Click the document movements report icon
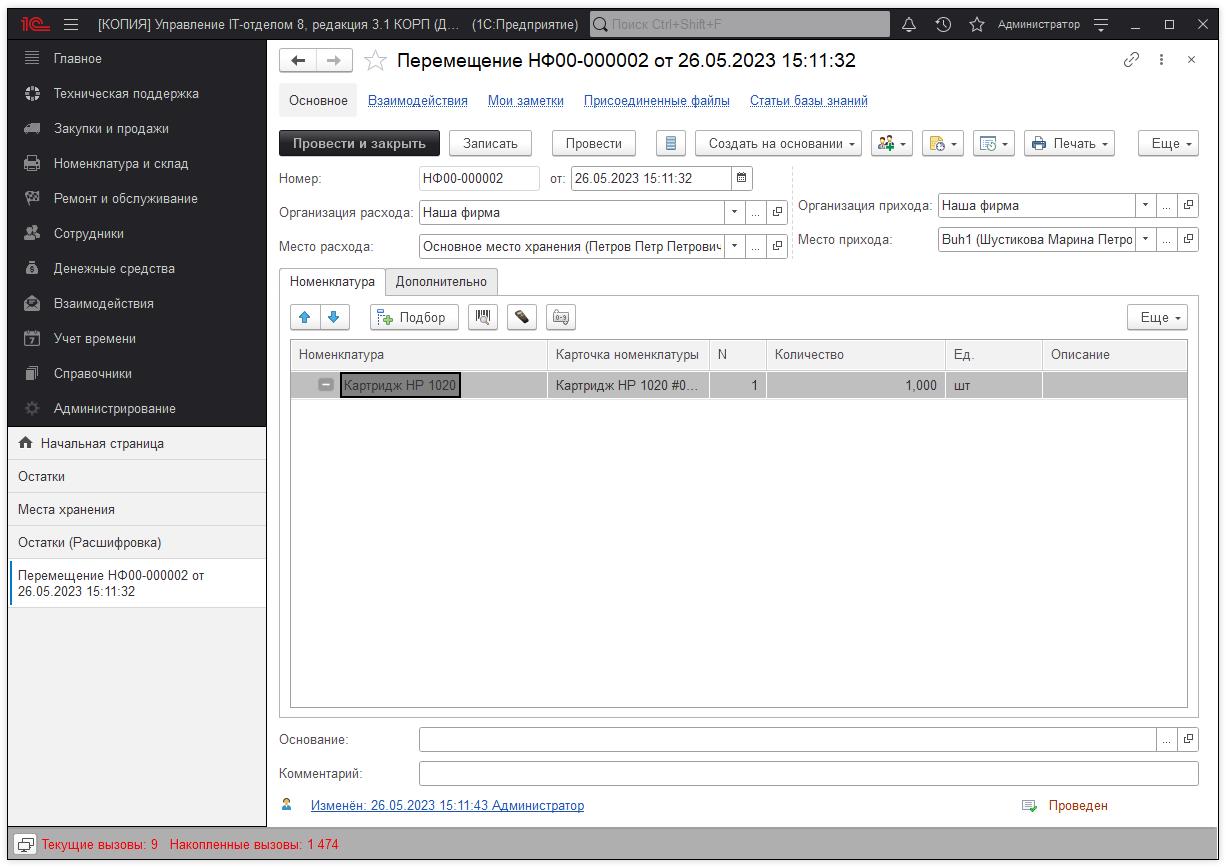The height and width of the screenshot is (867, 1226). [x=670, y=143]
